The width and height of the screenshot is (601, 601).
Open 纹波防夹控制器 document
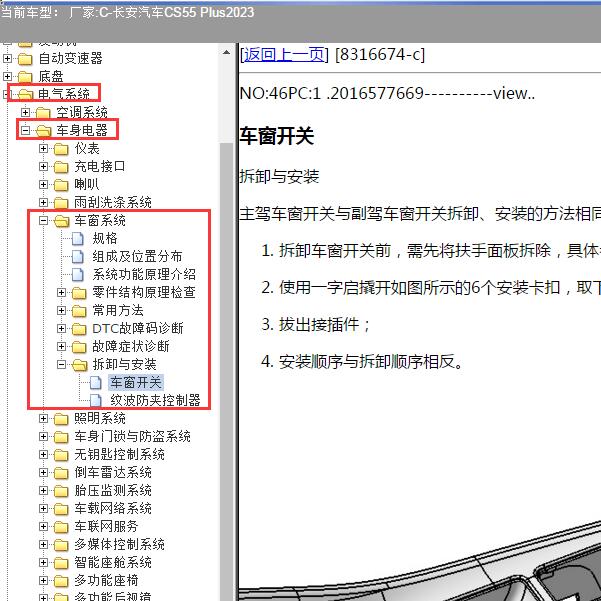[x=155, y=401]
